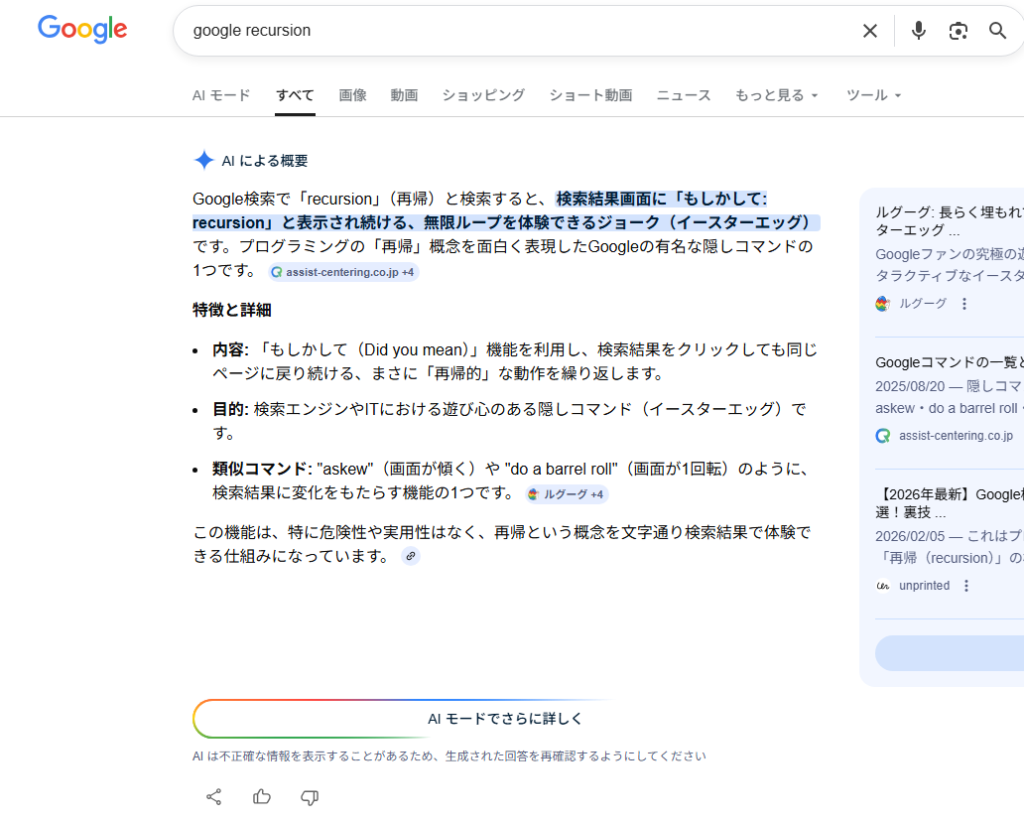
Task: Switch to the 画像 tab
Action: (352, 95)
